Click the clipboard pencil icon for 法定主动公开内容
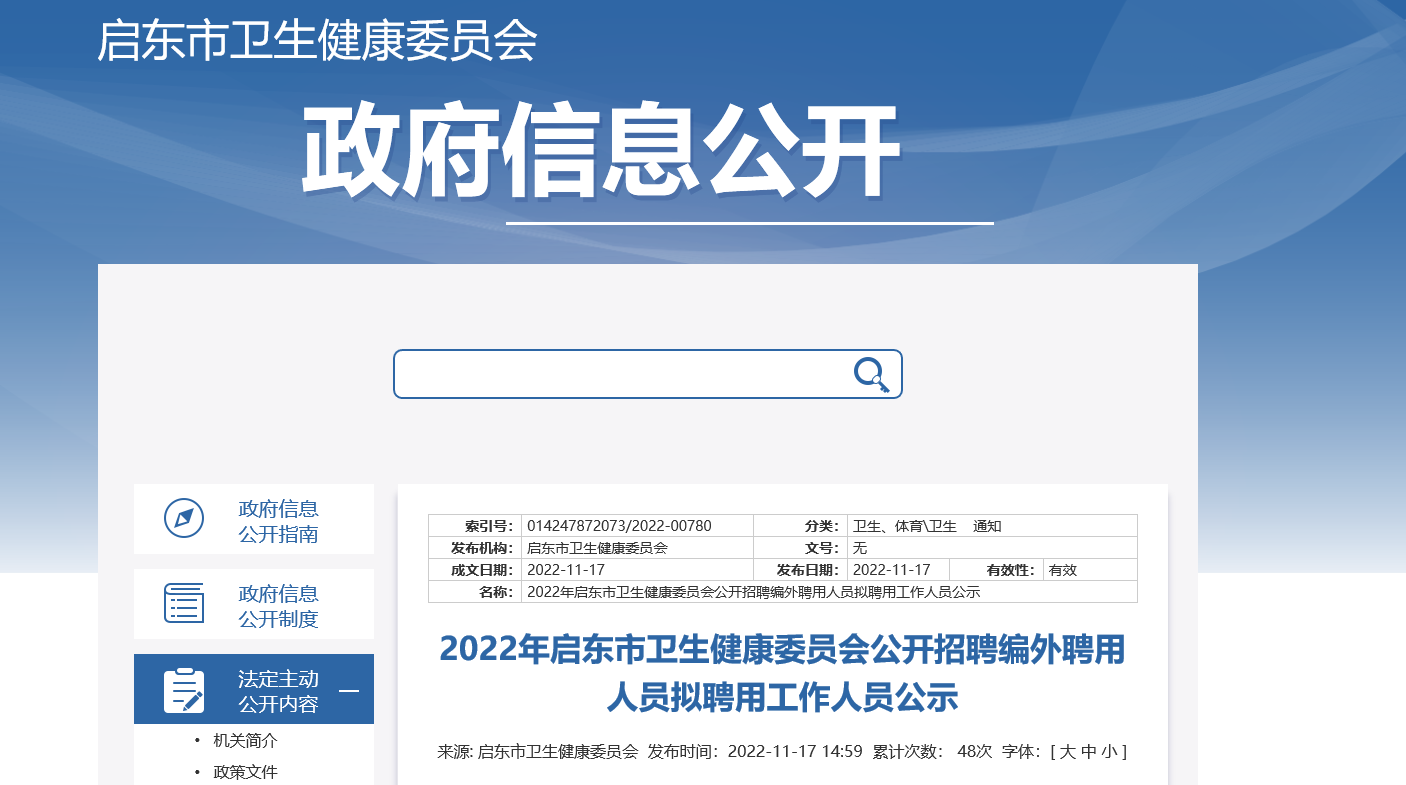1406x785 pixels. 184,690
